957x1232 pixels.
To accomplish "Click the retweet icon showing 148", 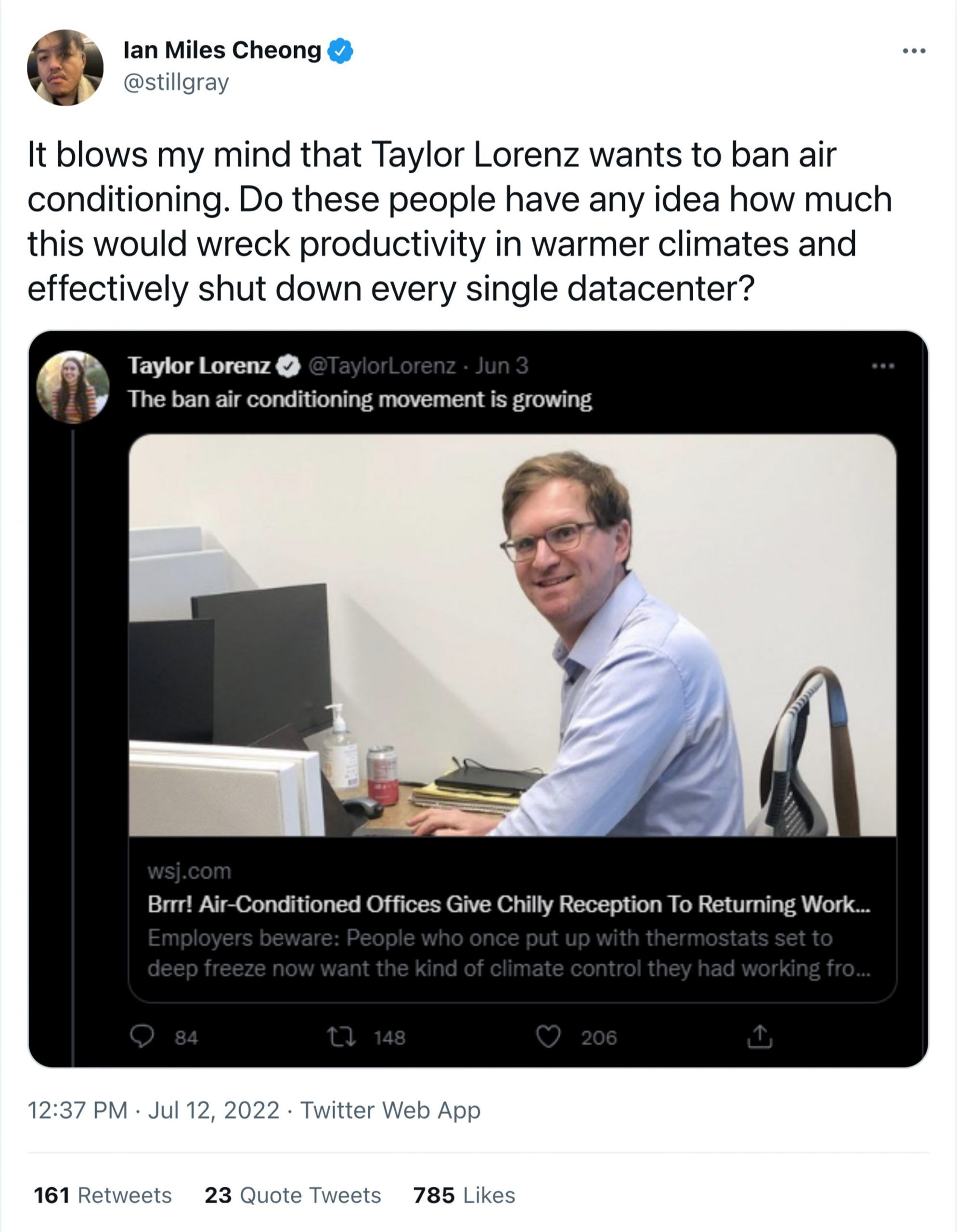I will pos(341,1037).
